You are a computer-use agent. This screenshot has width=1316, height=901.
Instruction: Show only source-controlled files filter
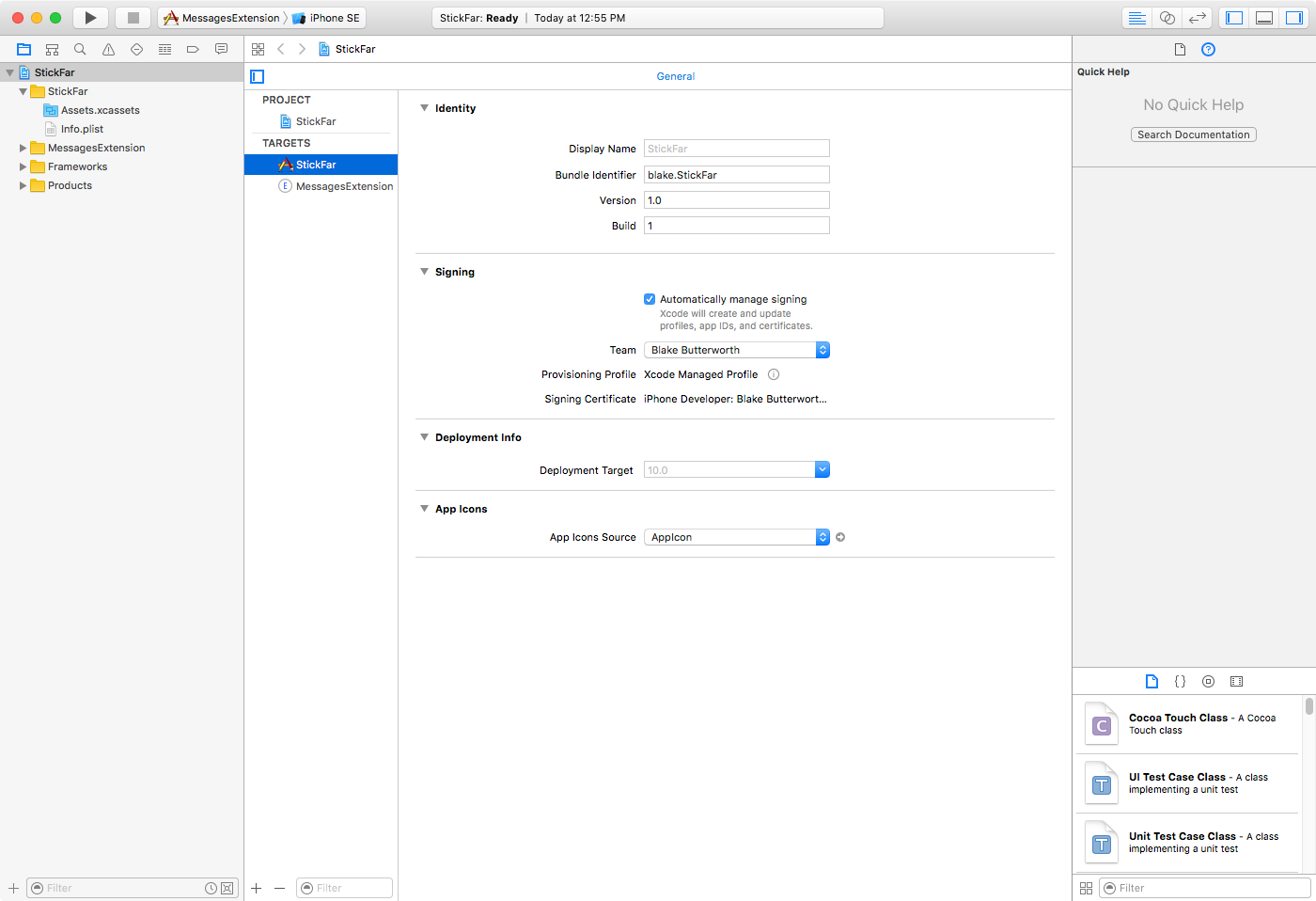tap(227, 888)
